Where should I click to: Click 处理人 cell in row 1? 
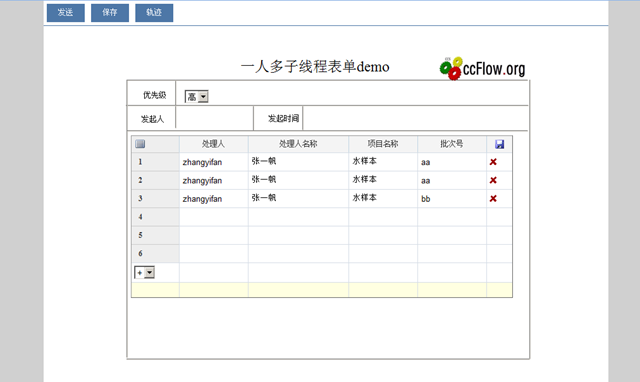click(213, 162)
